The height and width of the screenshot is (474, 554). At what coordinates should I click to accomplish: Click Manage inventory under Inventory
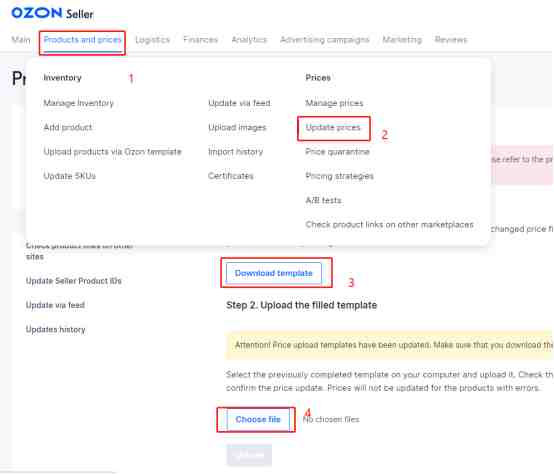click(78, 103)
